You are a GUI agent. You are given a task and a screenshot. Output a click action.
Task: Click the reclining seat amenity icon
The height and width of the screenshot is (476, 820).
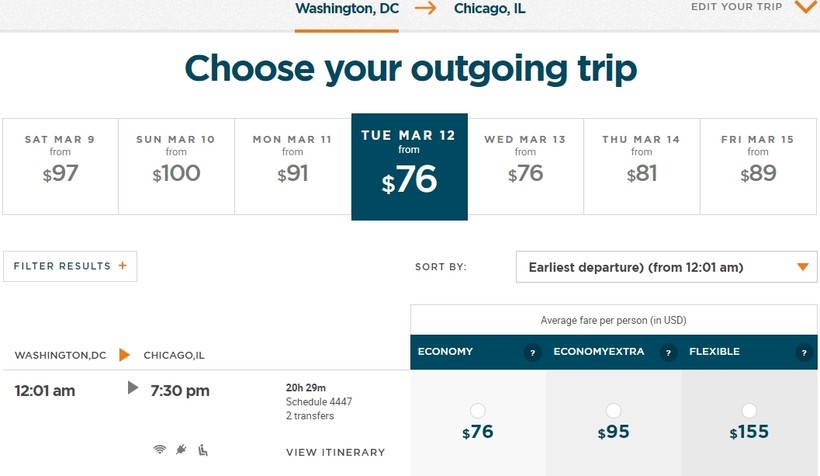(203, 450)
